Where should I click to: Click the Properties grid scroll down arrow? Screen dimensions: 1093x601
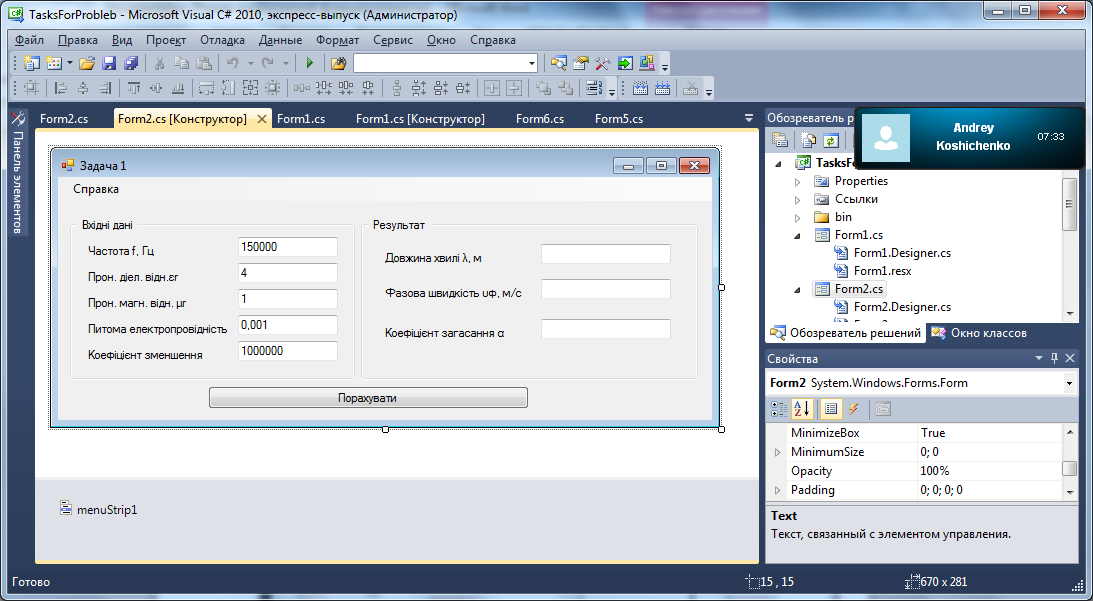point(1070,492)
